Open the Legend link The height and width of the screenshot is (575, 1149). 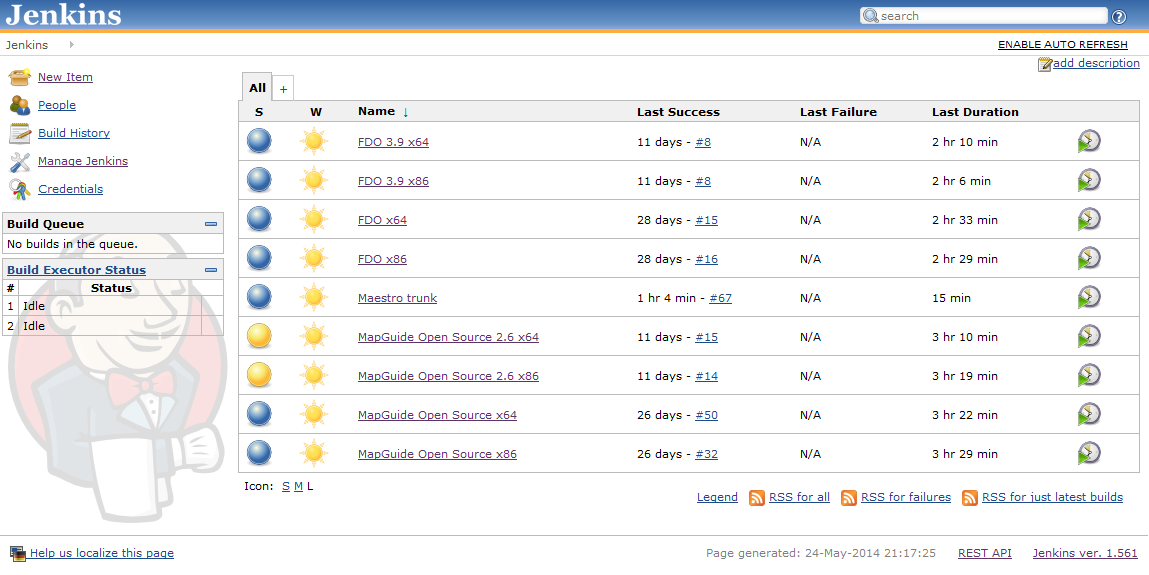pos(717,497)
